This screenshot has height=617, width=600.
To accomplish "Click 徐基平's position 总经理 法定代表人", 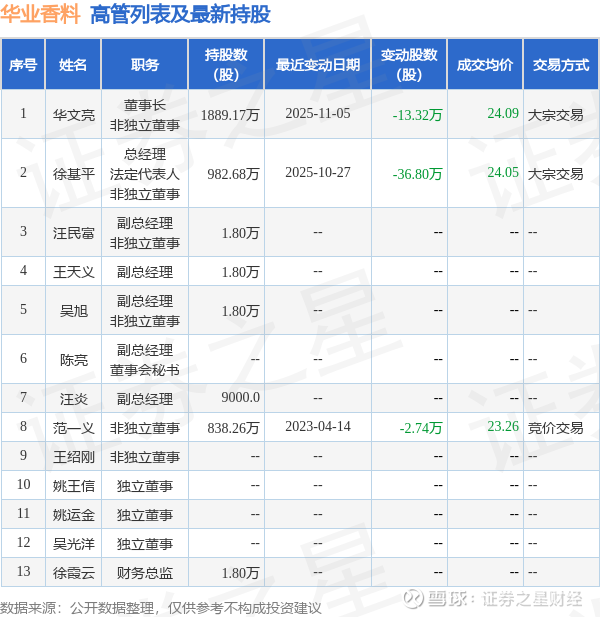I will (x=145, y=164).
